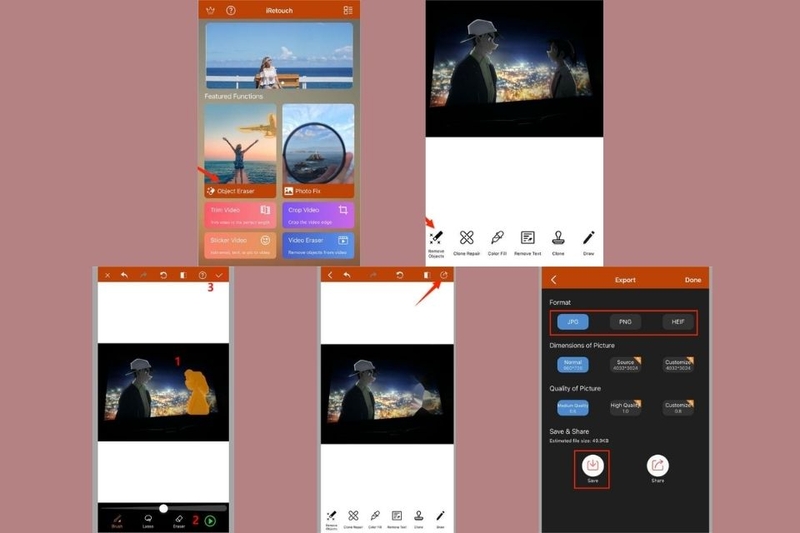Image resolution: width=800 pixels, height=533 pixels.
Task: Choose the Trim Video tile
Action: (240, 215)
